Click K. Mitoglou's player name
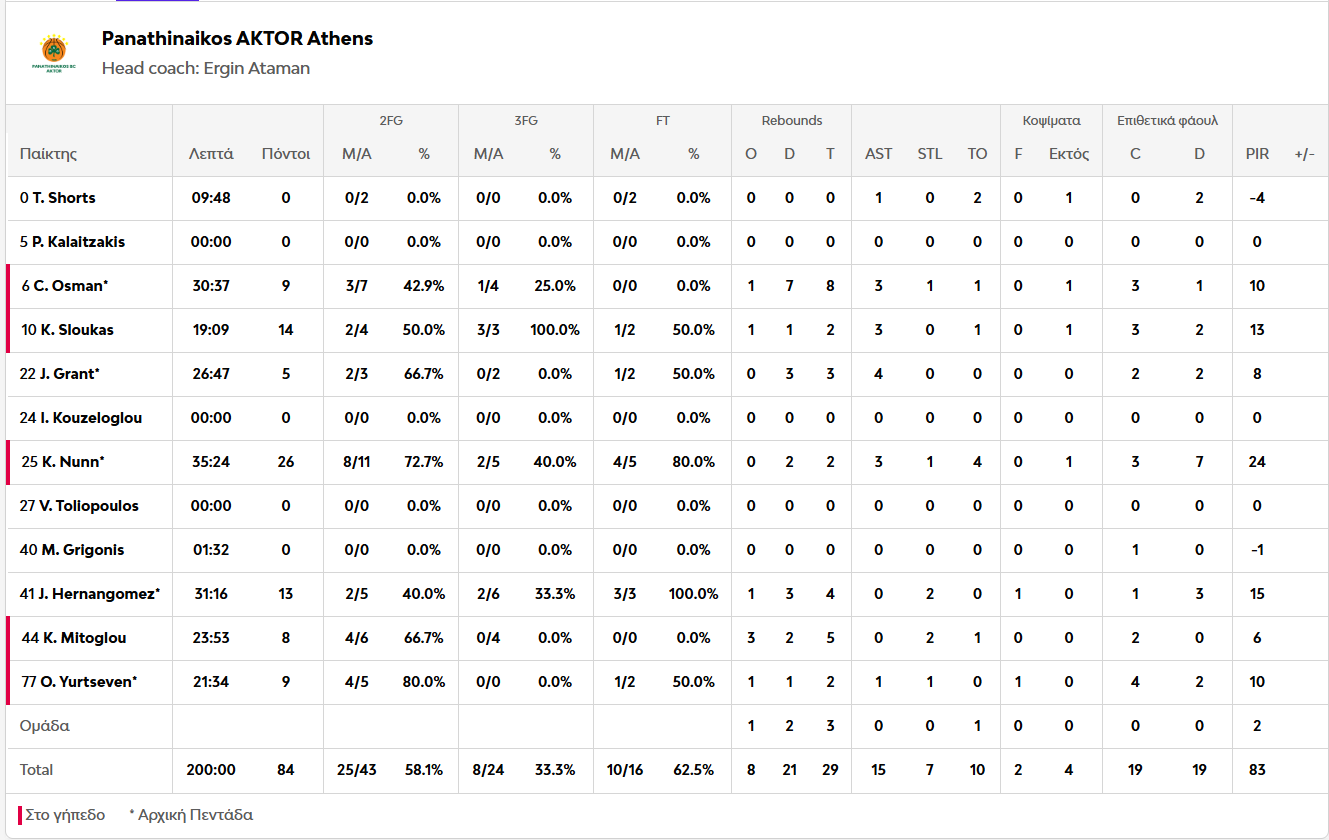 (82, 638)
